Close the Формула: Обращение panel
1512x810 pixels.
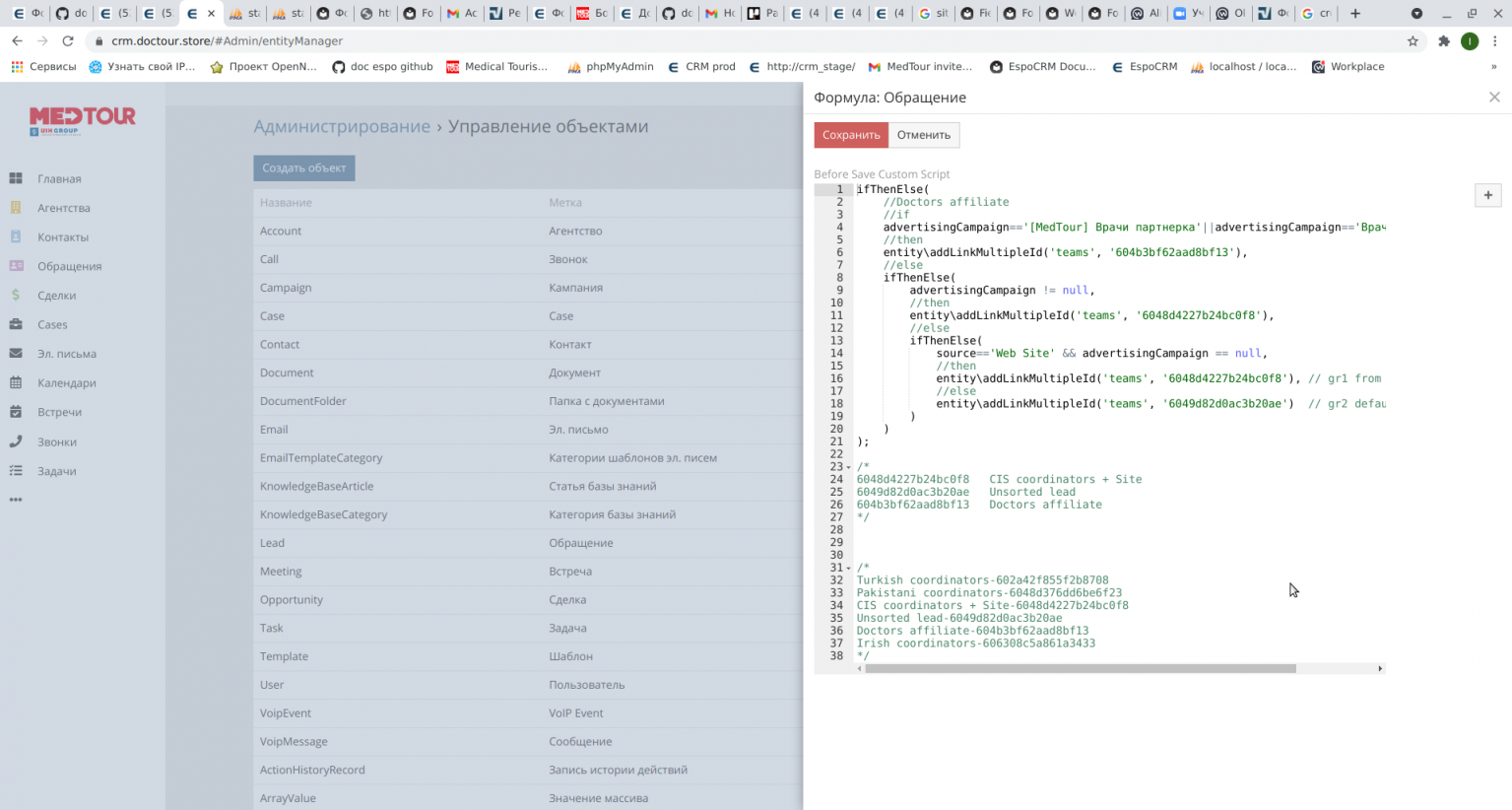(1494, 97)
